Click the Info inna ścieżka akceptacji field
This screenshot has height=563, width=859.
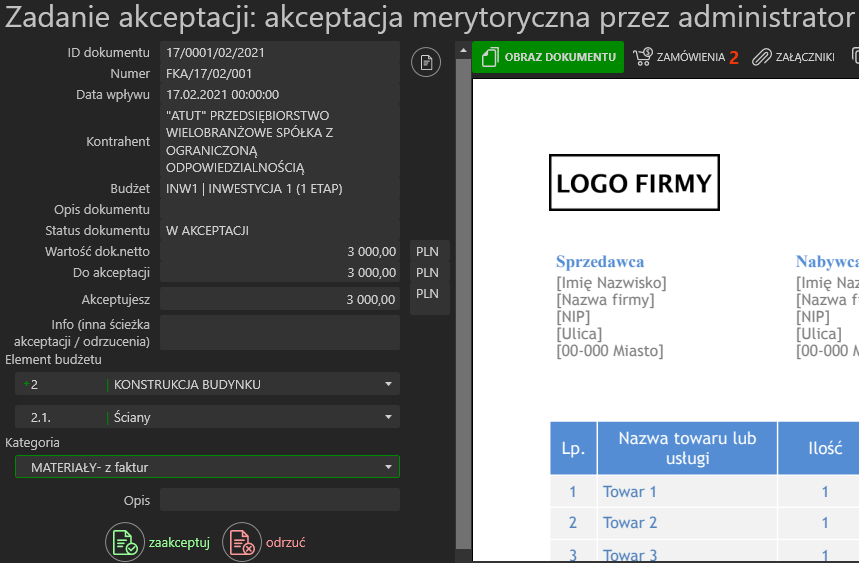[279, 332]
